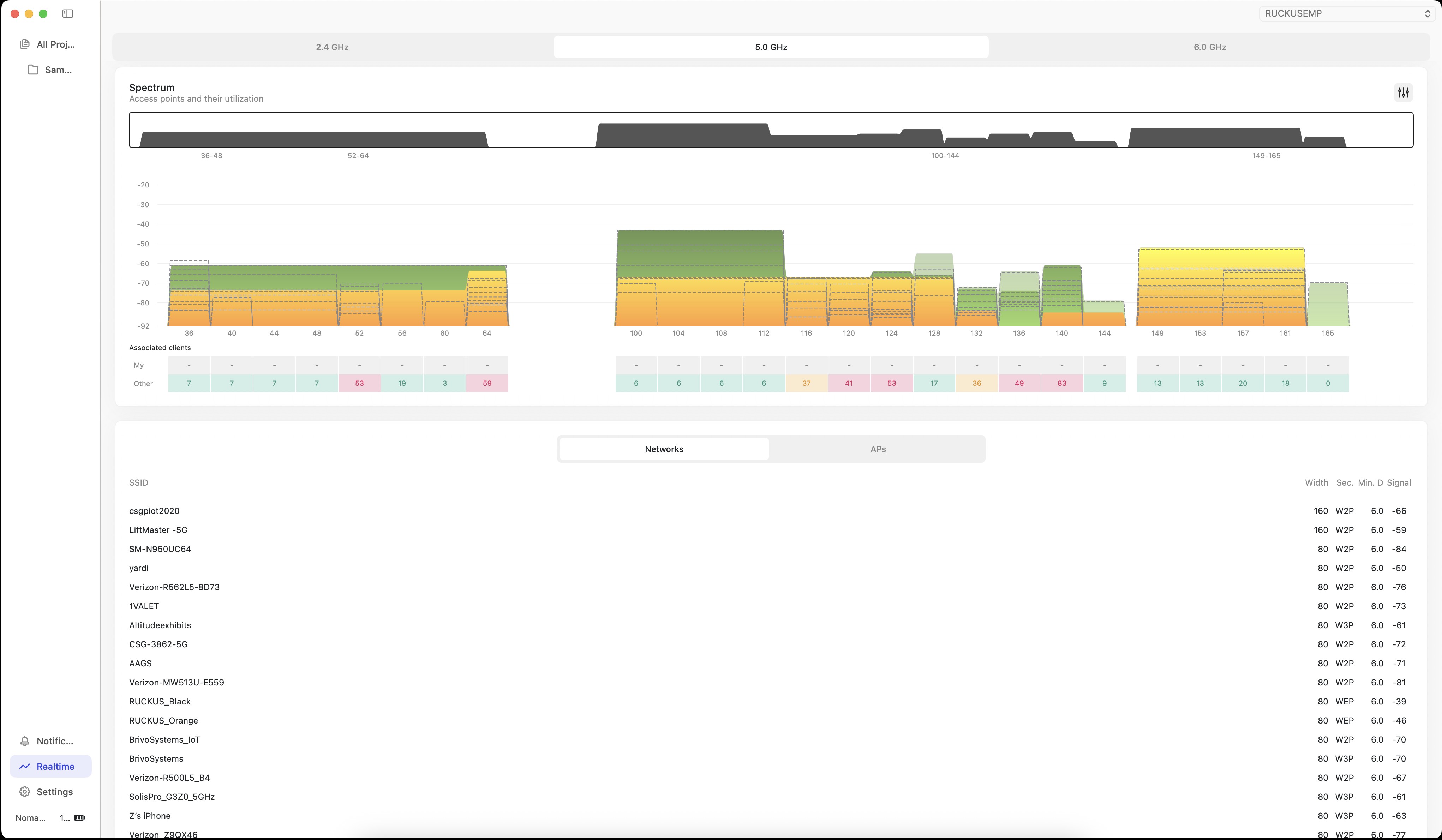Toggle the sidebar visibility icon

click(67, 14)
